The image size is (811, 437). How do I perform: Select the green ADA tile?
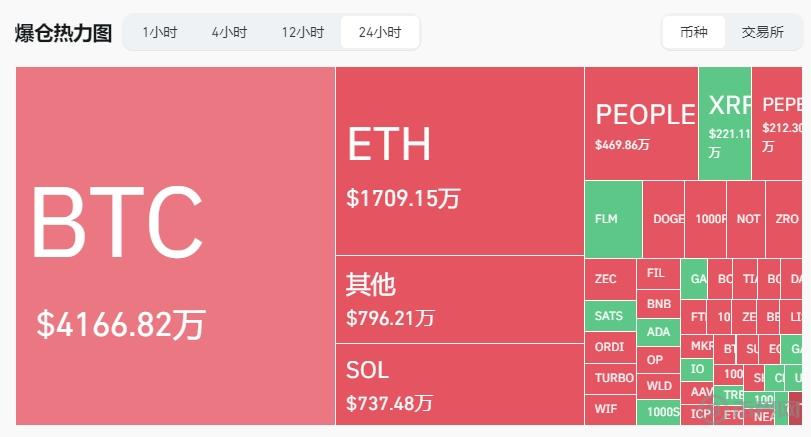tap(658, 332)
